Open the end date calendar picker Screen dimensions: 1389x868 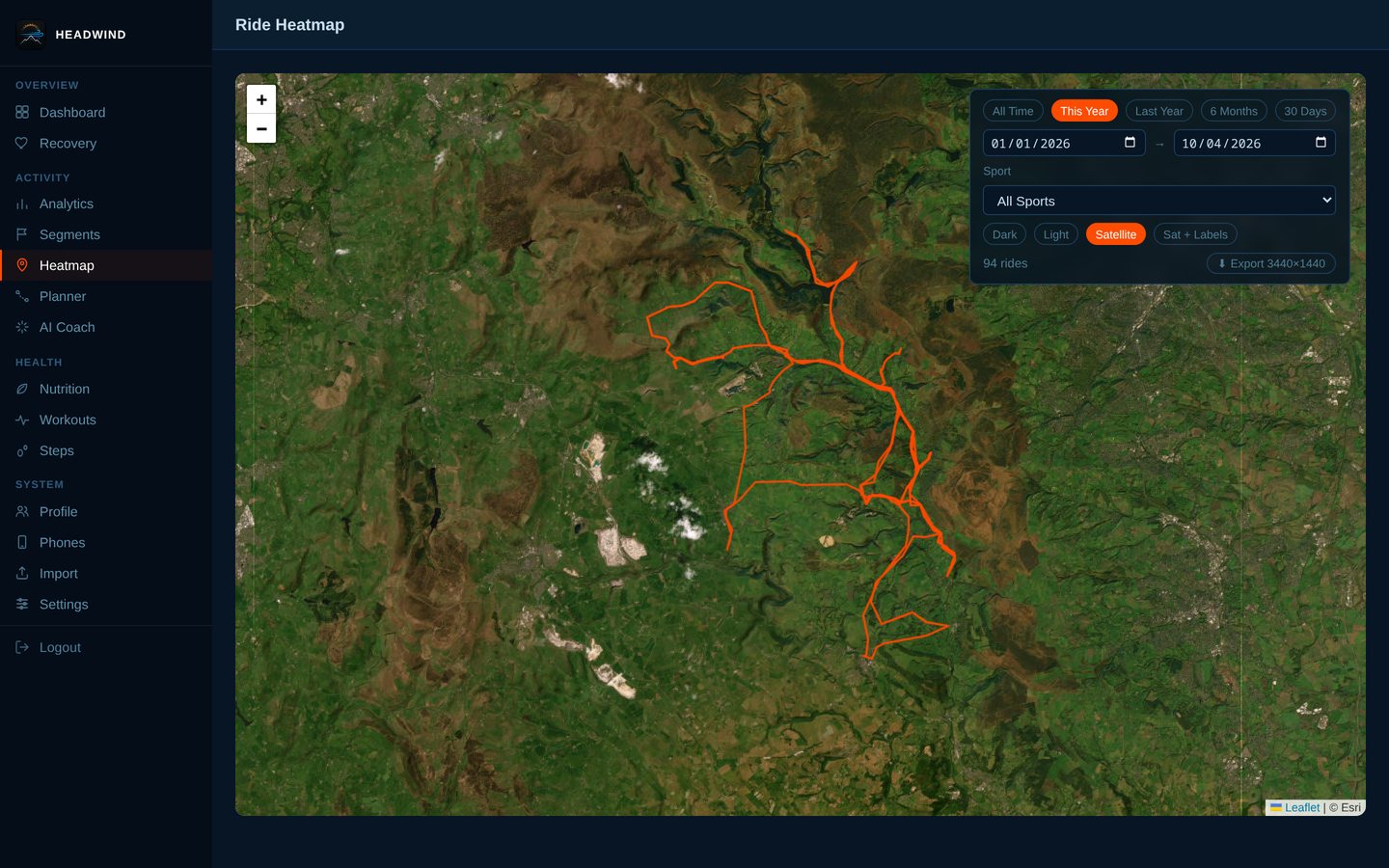1321,143
